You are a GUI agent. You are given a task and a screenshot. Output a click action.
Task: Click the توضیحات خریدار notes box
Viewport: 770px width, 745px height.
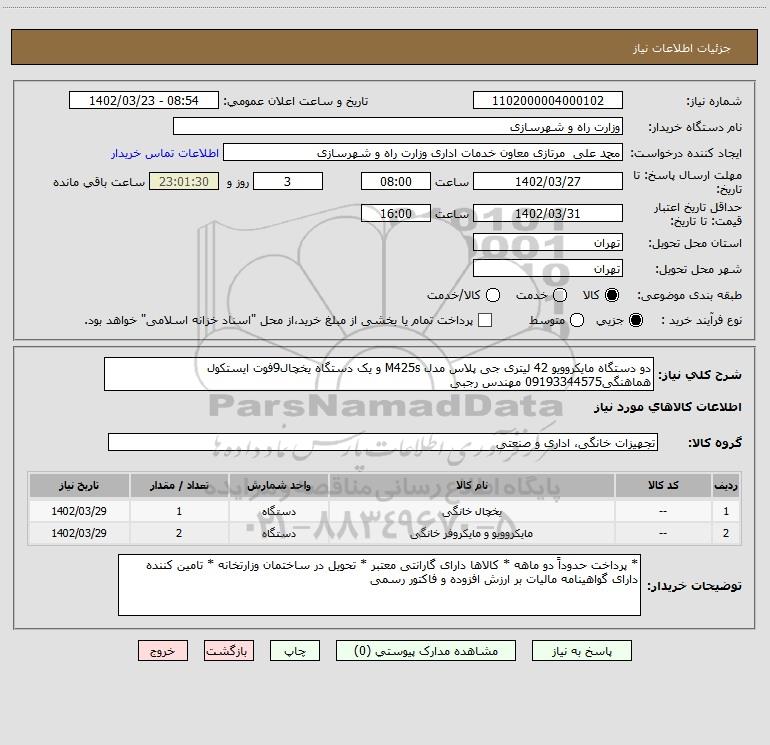pyautogui.click(x=379, y=585)
